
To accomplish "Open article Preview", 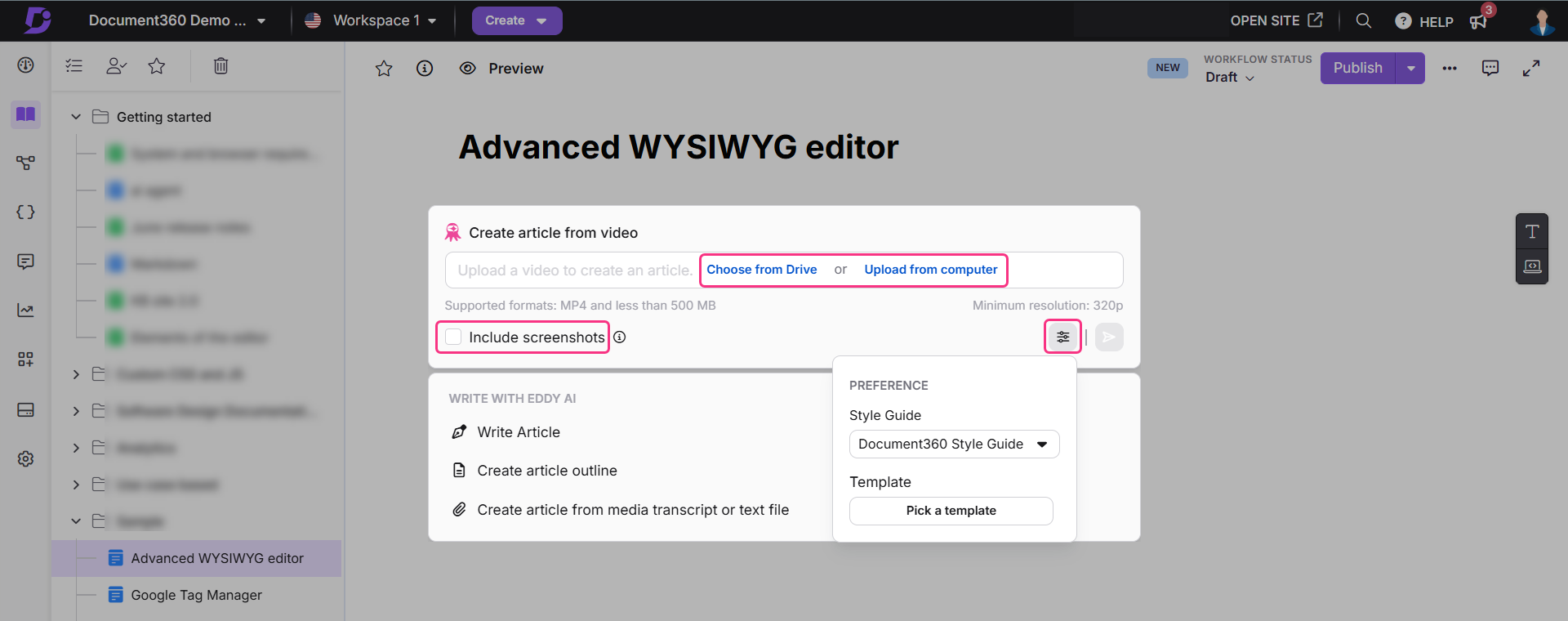I will pos(501,69).
